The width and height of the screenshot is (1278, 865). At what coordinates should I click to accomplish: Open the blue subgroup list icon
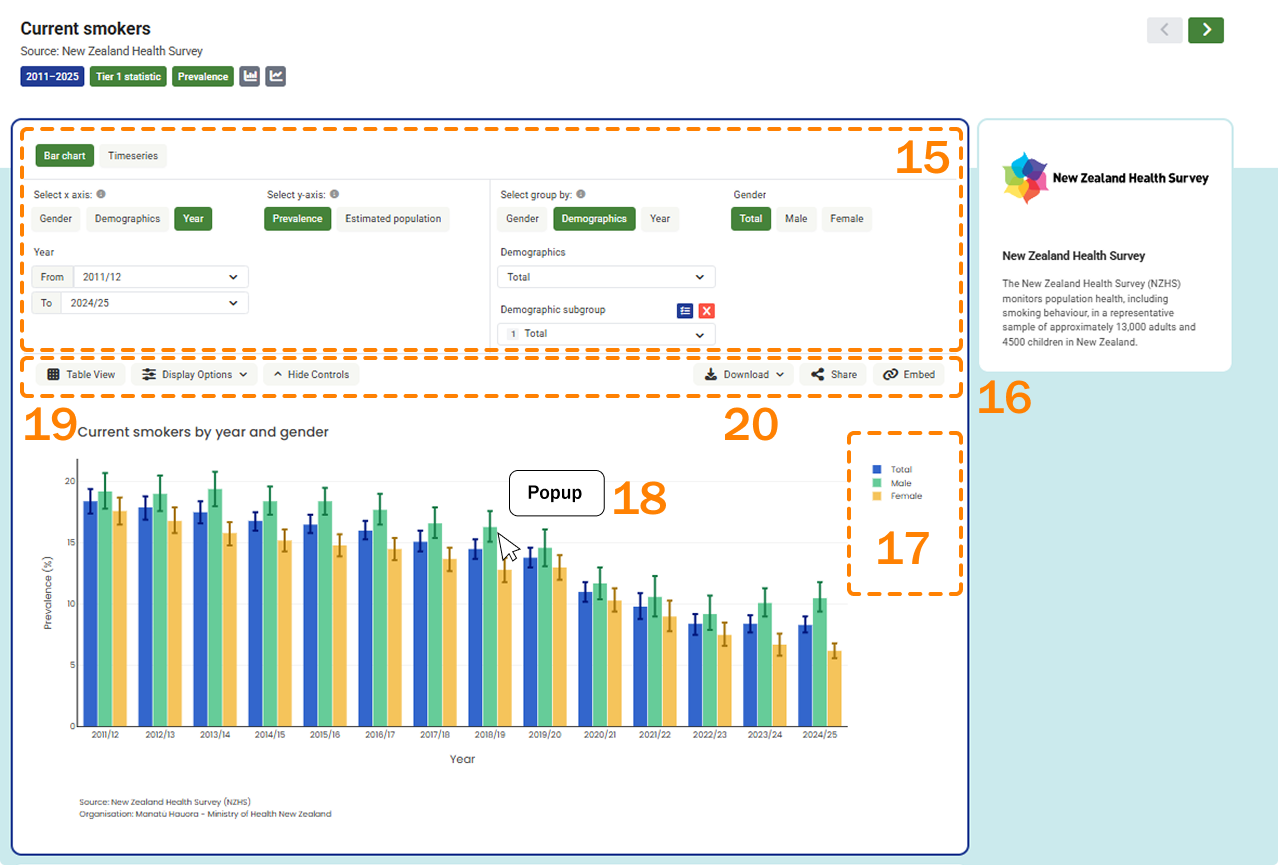tap(683, 310)
